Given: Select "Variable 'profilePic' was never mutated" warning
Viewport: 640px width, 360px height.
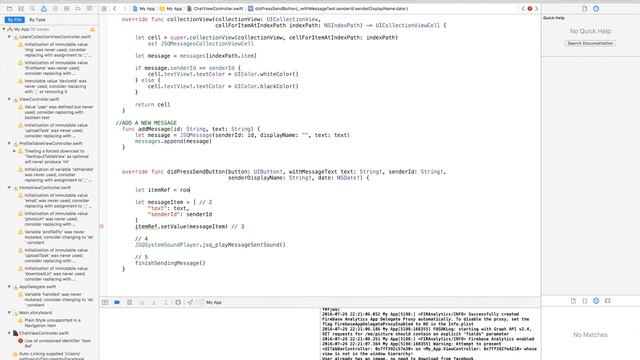Looking at the screenshot, I should 55,237.
